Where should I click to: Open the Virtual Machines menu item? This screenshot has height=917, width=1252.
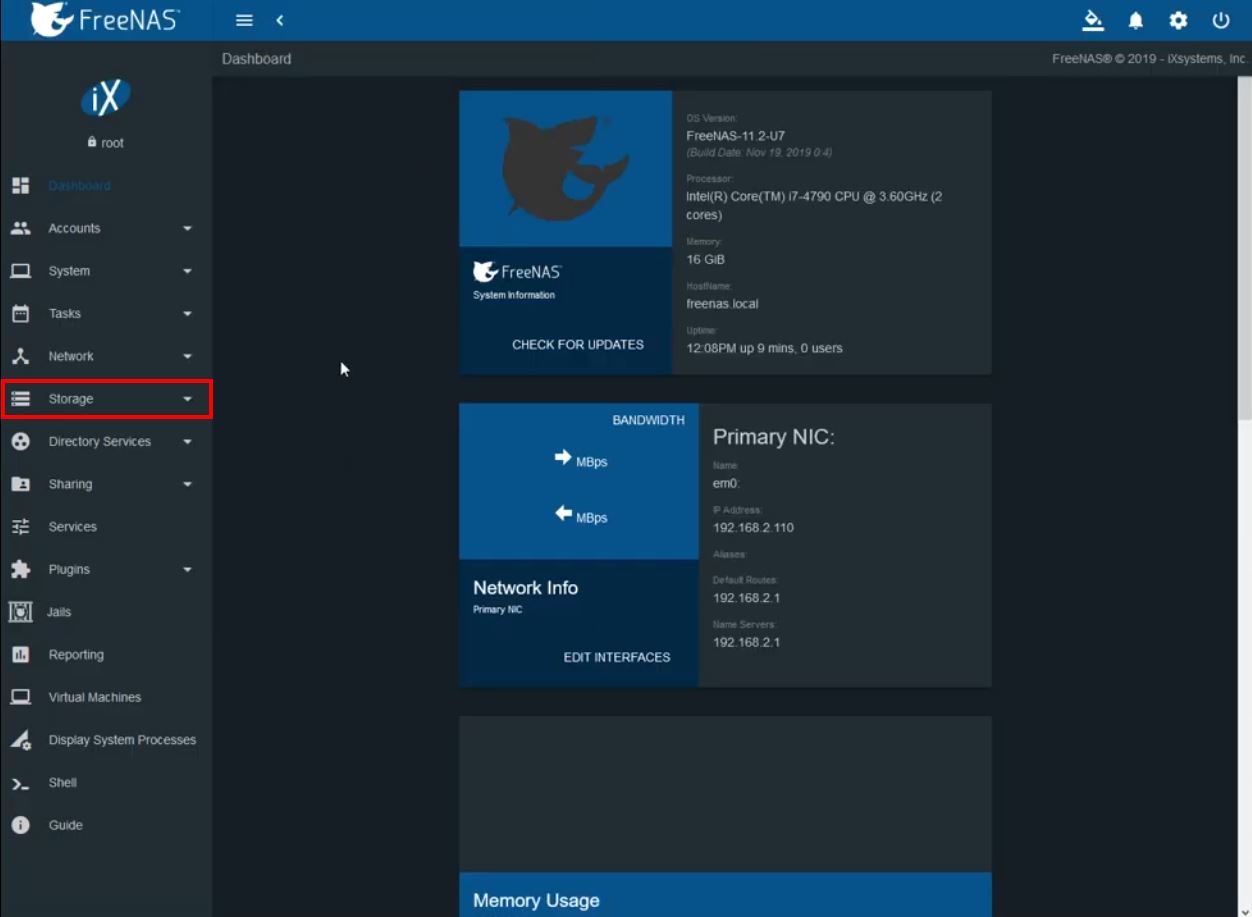tap(106, 697)
